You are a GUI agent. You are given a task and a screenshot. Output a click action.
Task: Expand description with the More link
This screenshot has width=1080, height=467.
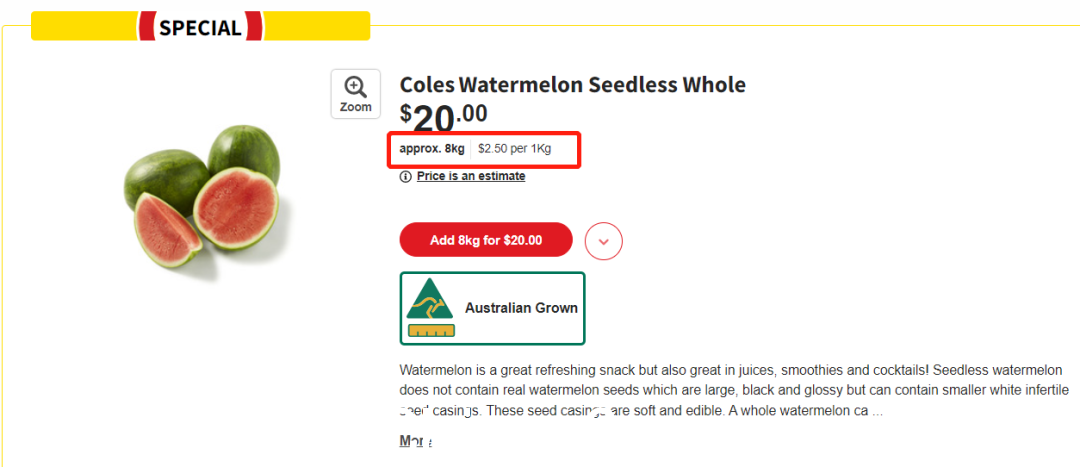tap(415, 441)
